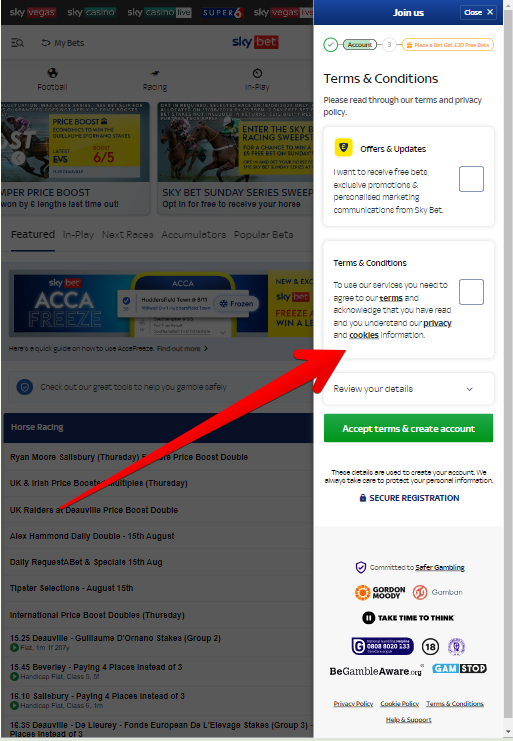The image size is (513, 741).
Task: Open the Racing horse icon
Action: pos(155,73)
